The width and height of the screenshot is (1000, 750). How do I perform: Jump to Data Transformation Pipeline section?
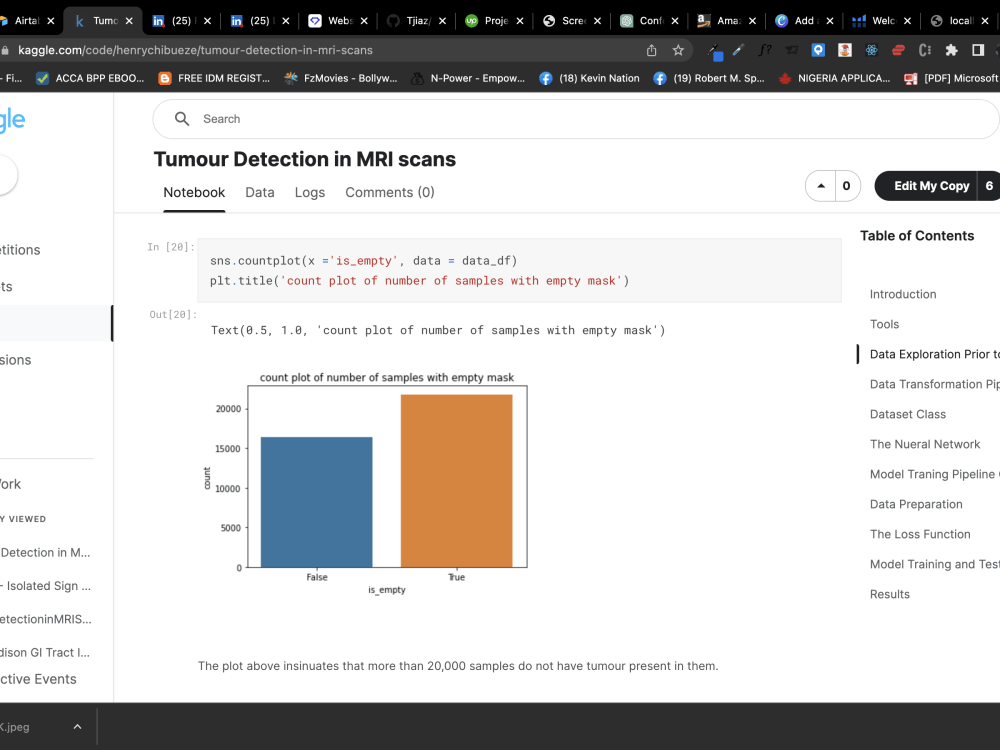pos(934,384)
